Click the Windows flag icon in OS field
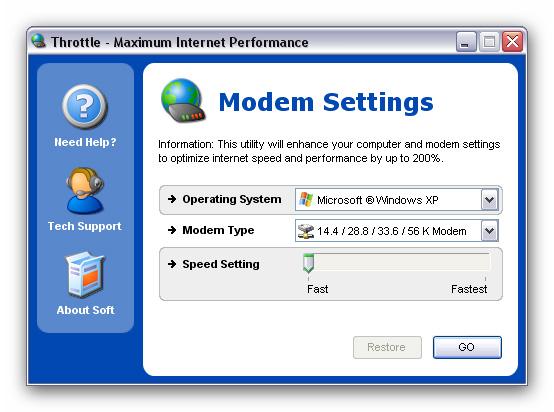The height and width of the screenshot is (412, 554). (306, 200)
